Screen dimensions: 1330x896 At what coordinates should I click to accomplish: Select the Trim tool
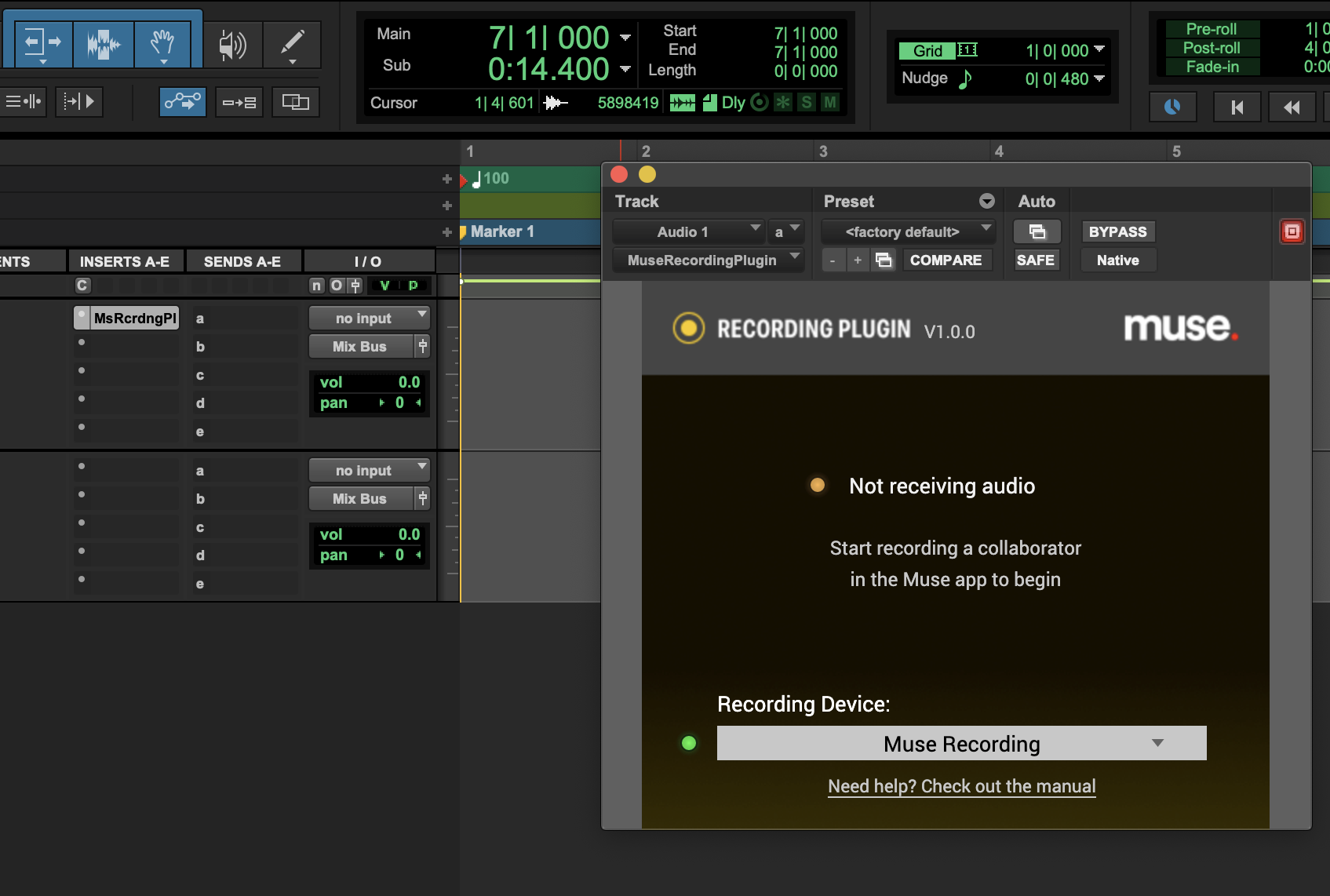pyautogui.click(x=43, y=44)
